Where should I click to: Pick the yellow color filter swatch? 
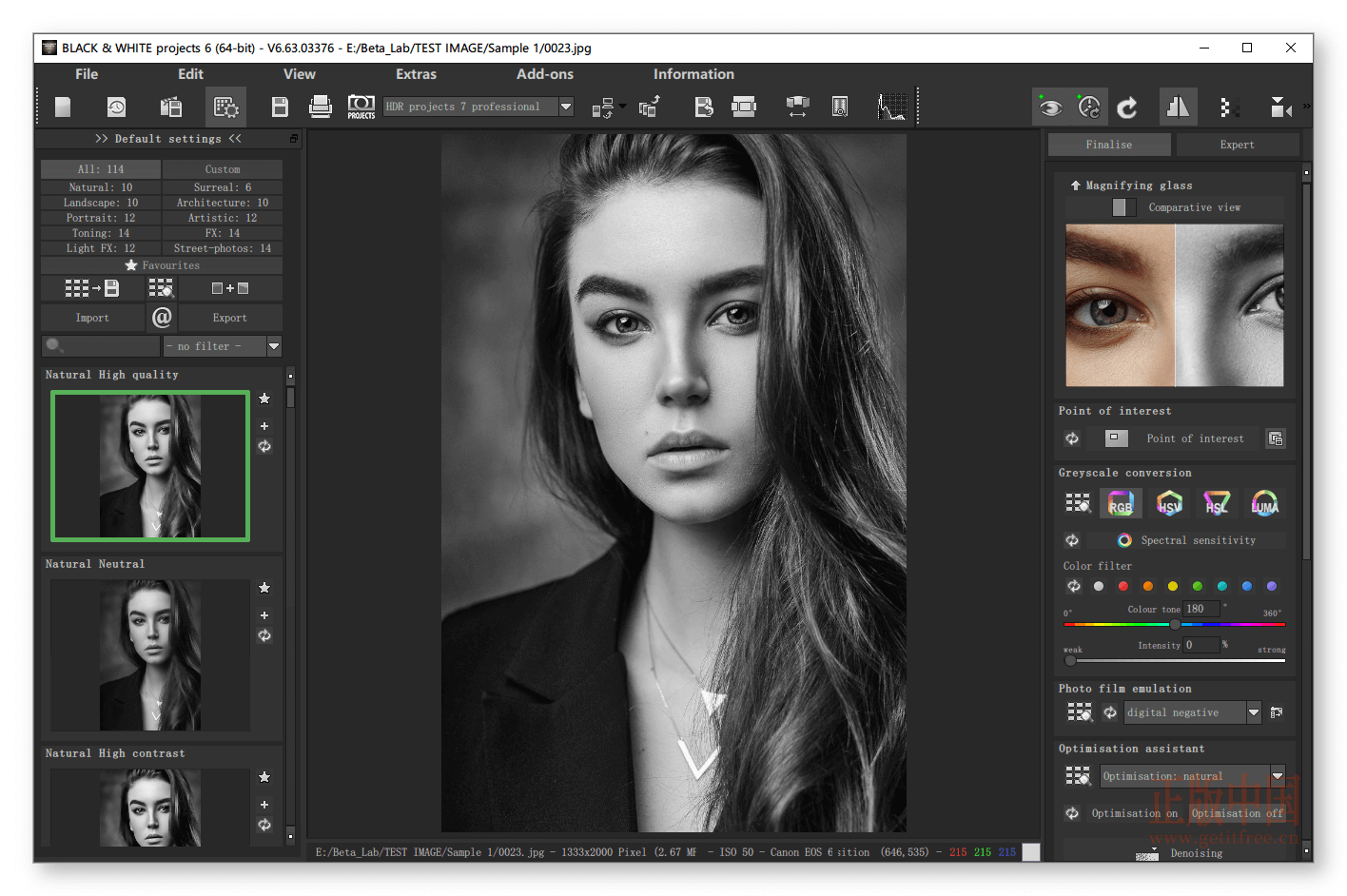(1173, 586)
